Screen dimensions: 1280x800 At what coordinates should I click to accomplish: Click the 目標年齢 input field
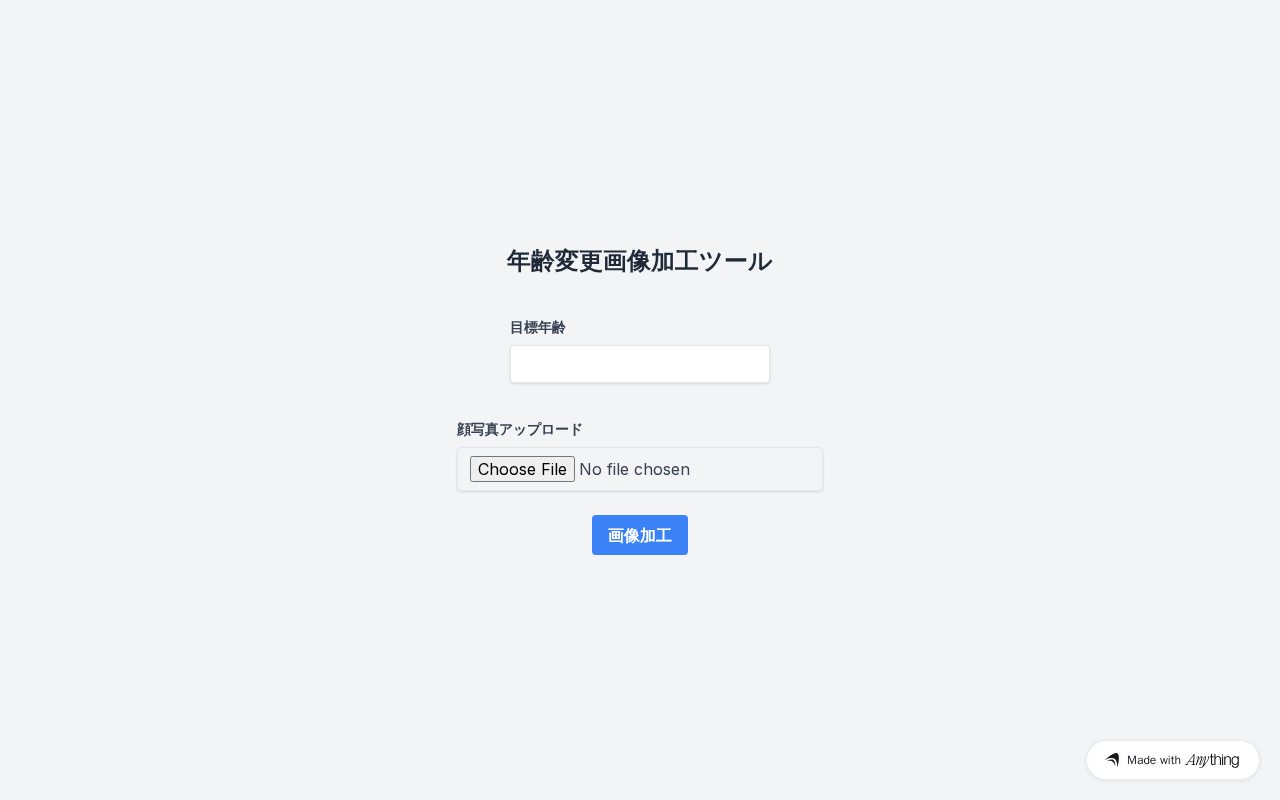(x=640, y=364)
